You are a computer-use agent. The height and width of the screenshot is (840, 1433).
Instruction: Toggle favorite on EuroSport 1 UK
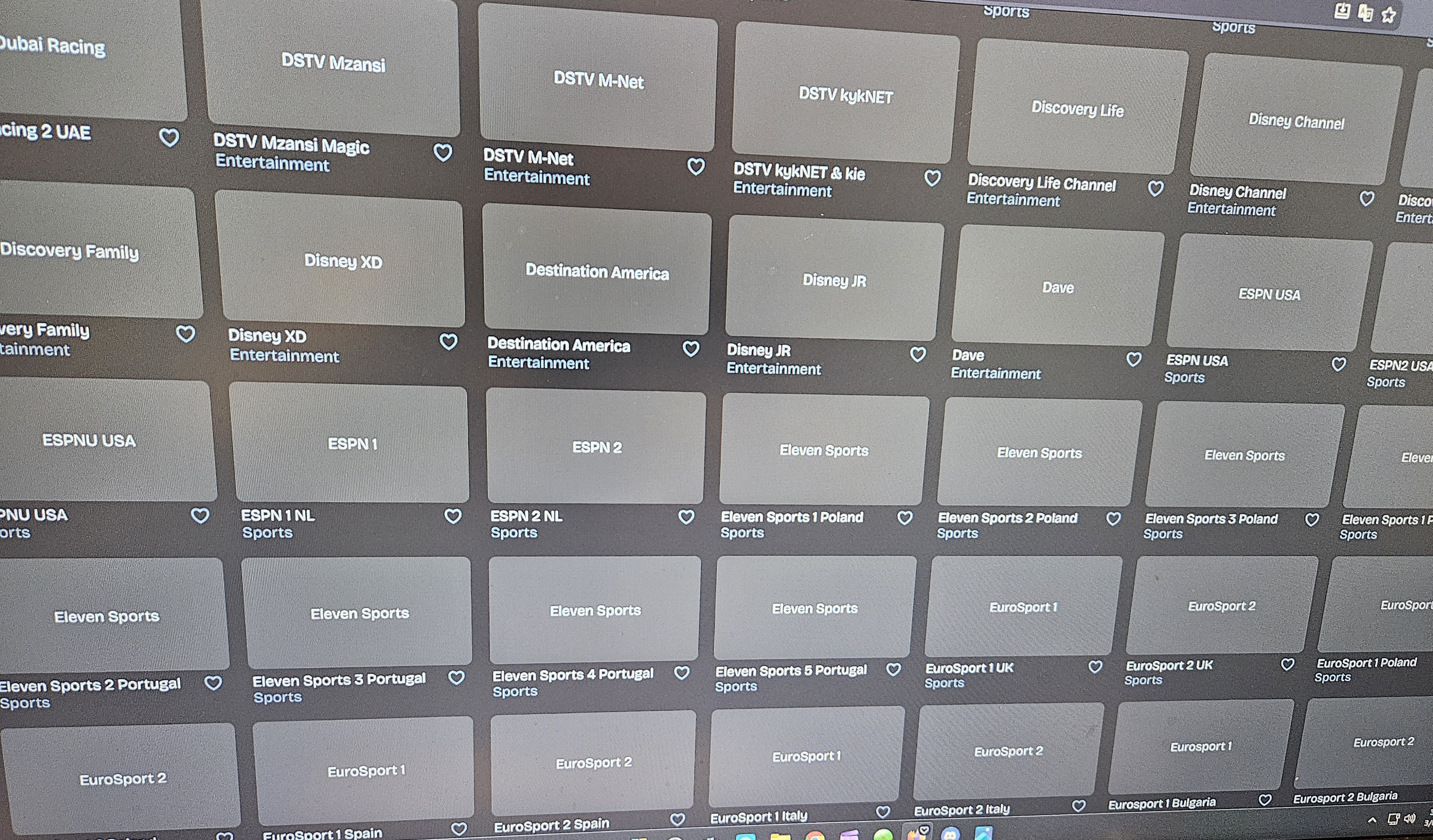[1095, 667]
